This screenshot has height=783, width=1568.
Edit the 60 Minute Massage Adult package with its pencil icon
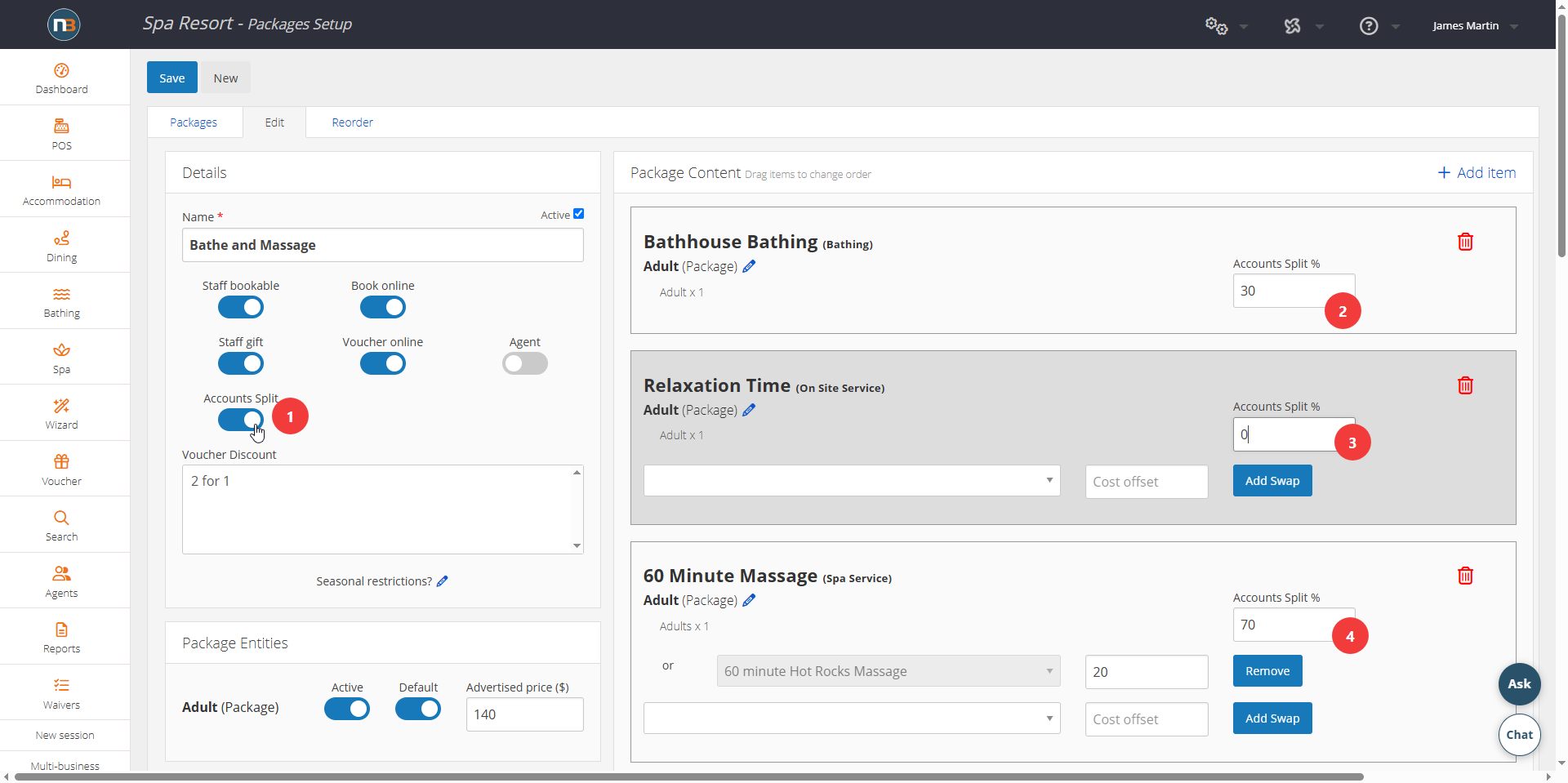coord(749,600)
